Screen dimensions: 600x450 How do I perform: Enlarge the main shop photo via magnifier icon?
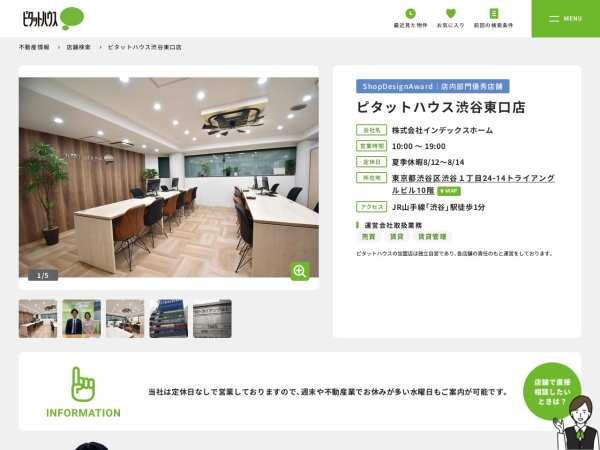pos(300,271)
